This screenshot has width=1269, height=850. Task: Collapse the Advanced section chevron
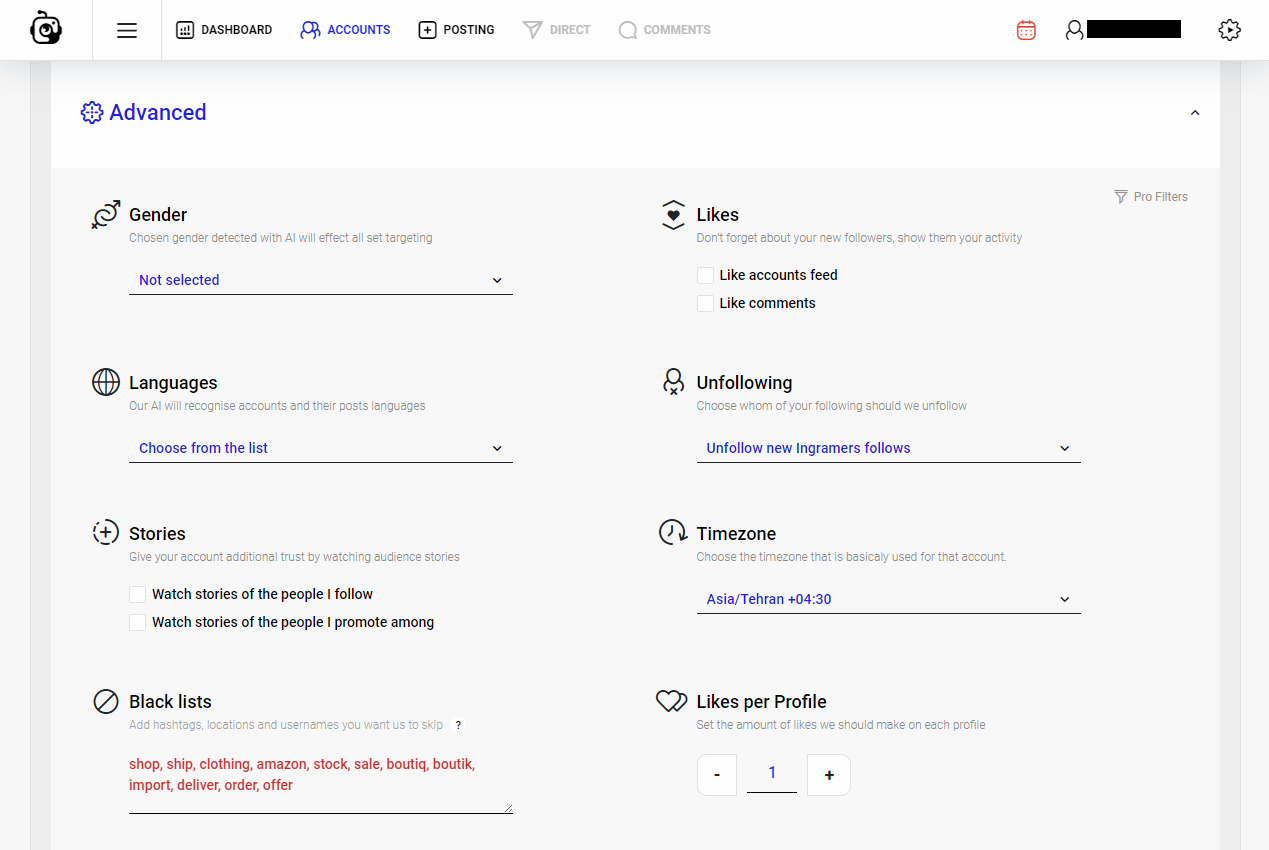click(x=1195, y=113)
